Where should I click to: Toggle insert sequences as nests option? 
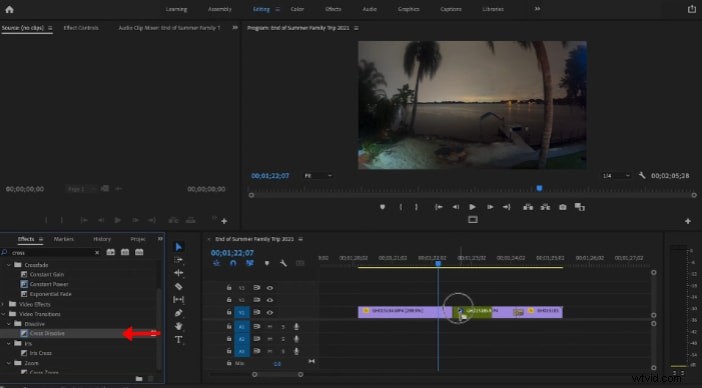tap(217, 263)
